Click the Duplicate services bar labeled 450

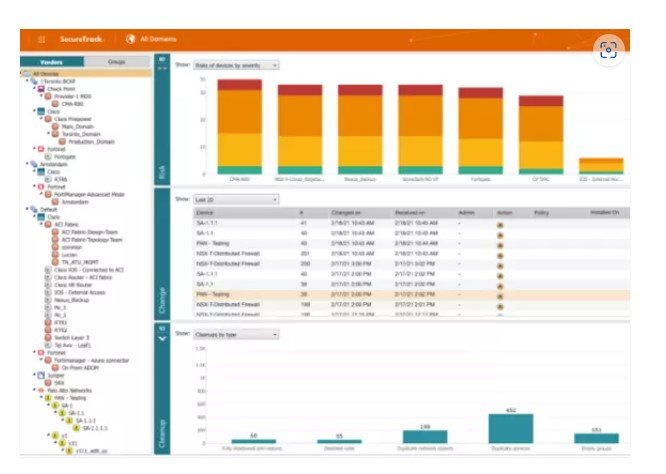[x=511, y=429]
